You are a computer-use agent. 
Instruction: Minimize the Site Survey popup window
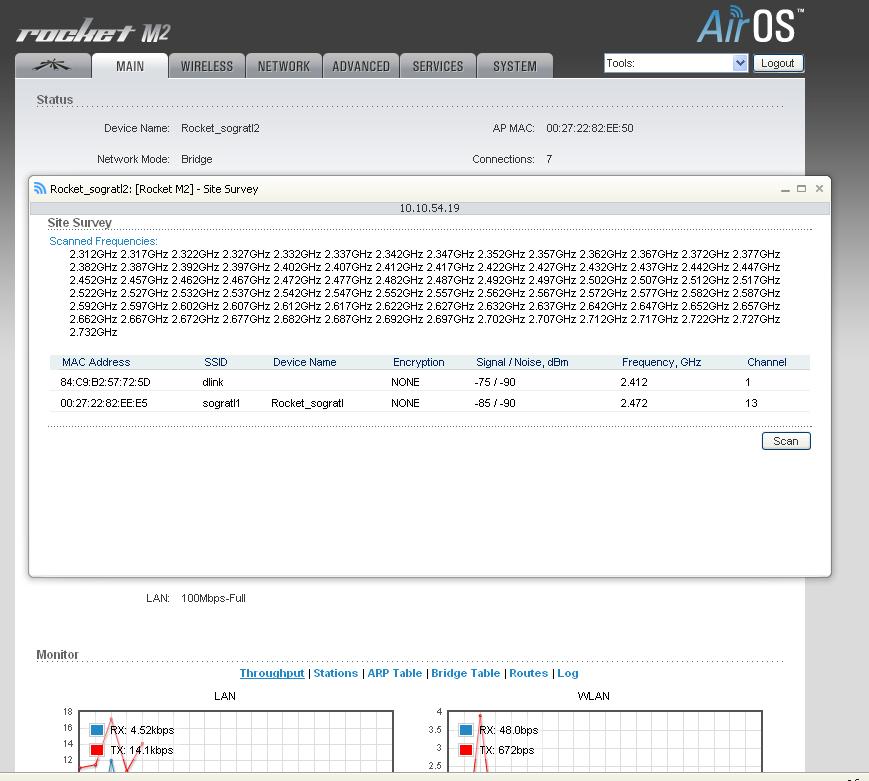pyautogui.click(x=783, y=188)
